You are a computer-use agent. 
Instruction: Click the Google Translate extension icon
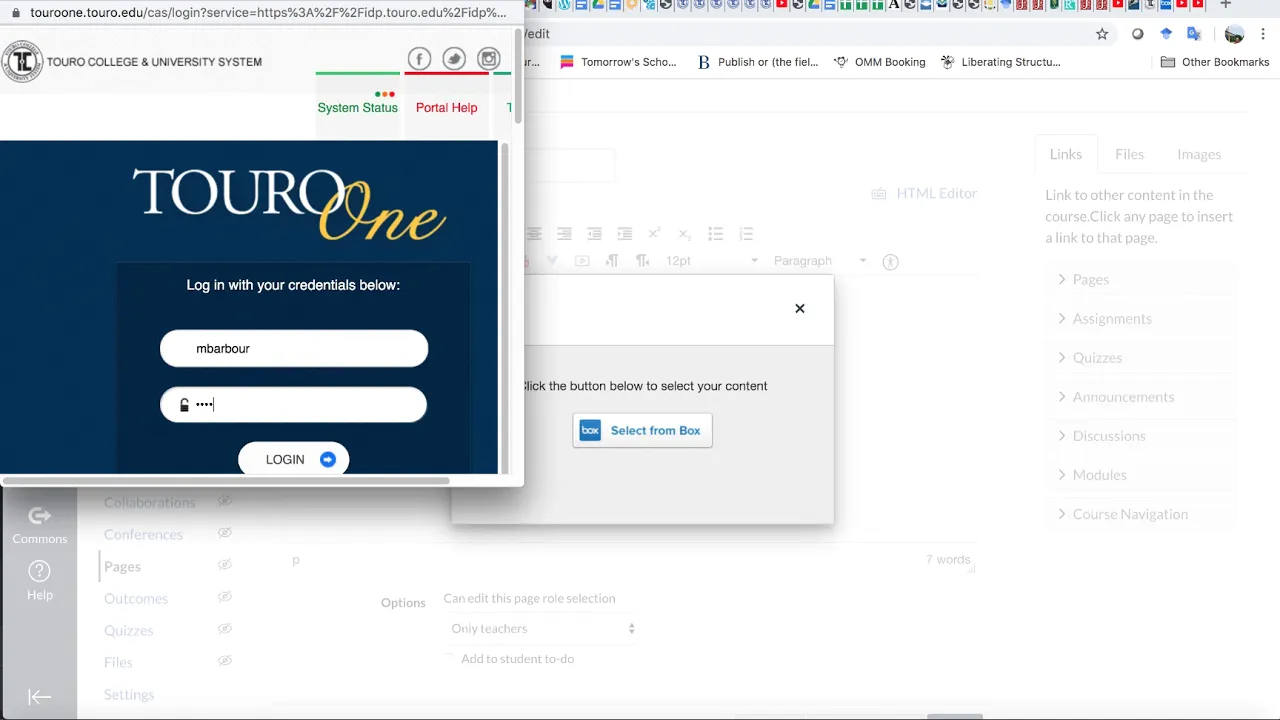coord(1193,34)
